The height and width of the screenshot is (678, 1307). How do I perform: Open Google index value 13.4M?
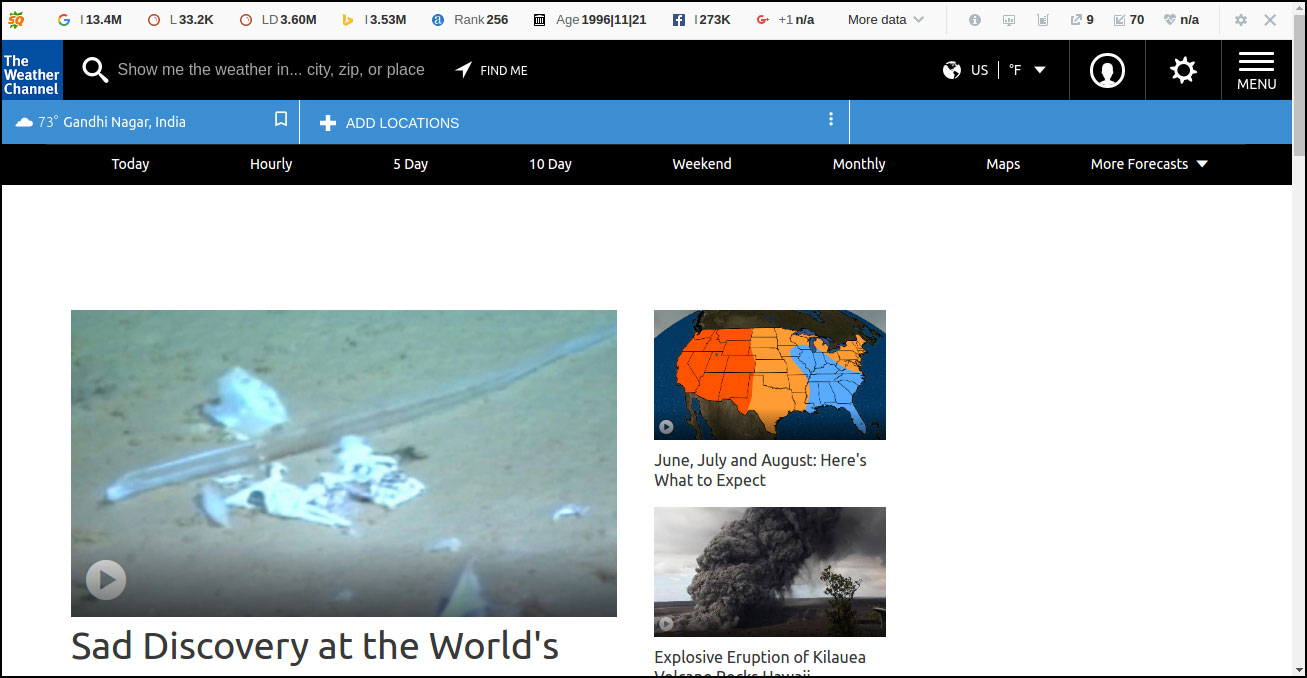click(x=90, y=19)
